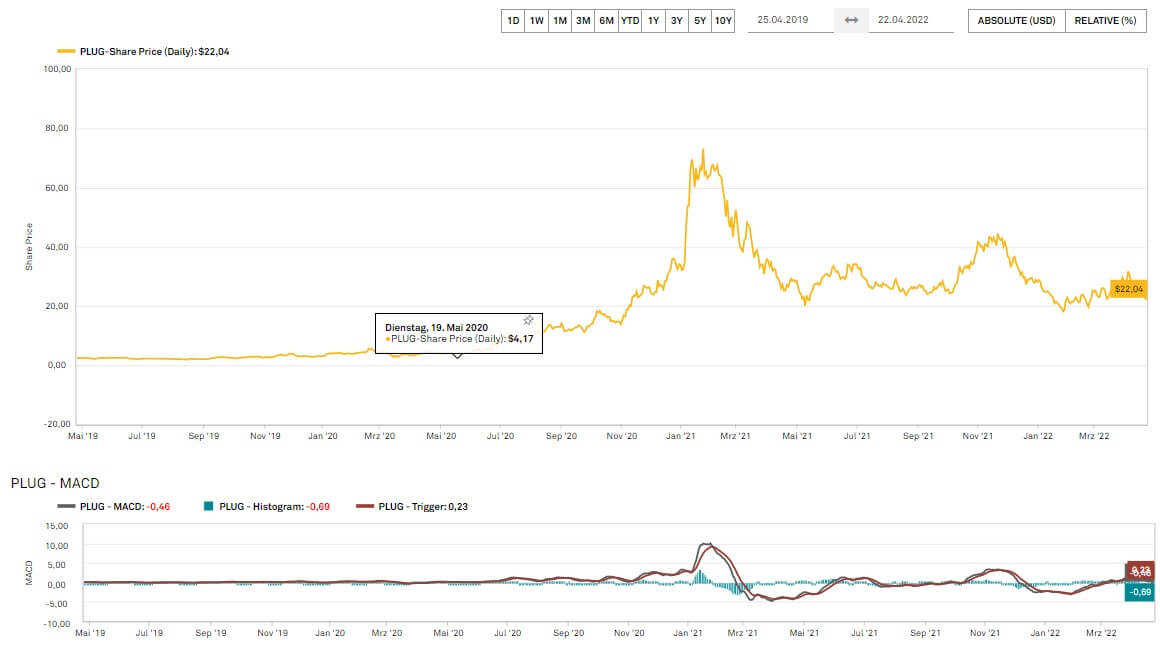Edit the start date field 25.04.2019
1160x667 pixels.
[790, 20]
